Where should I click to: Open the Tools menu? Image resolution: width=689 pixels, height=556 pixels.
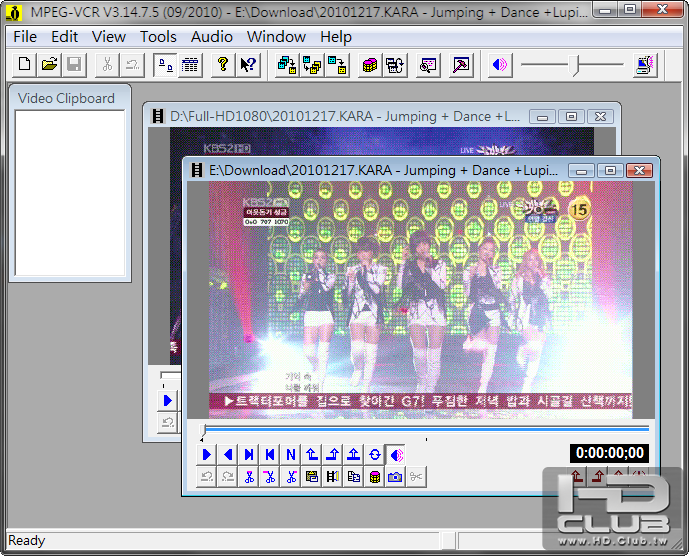click(158, 37)
